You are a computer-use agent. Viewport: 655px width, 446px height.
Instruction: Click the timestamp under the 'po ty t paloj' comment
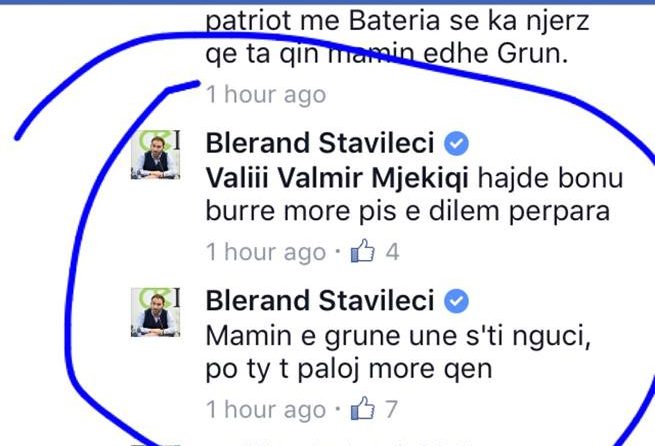click(266, 410)
